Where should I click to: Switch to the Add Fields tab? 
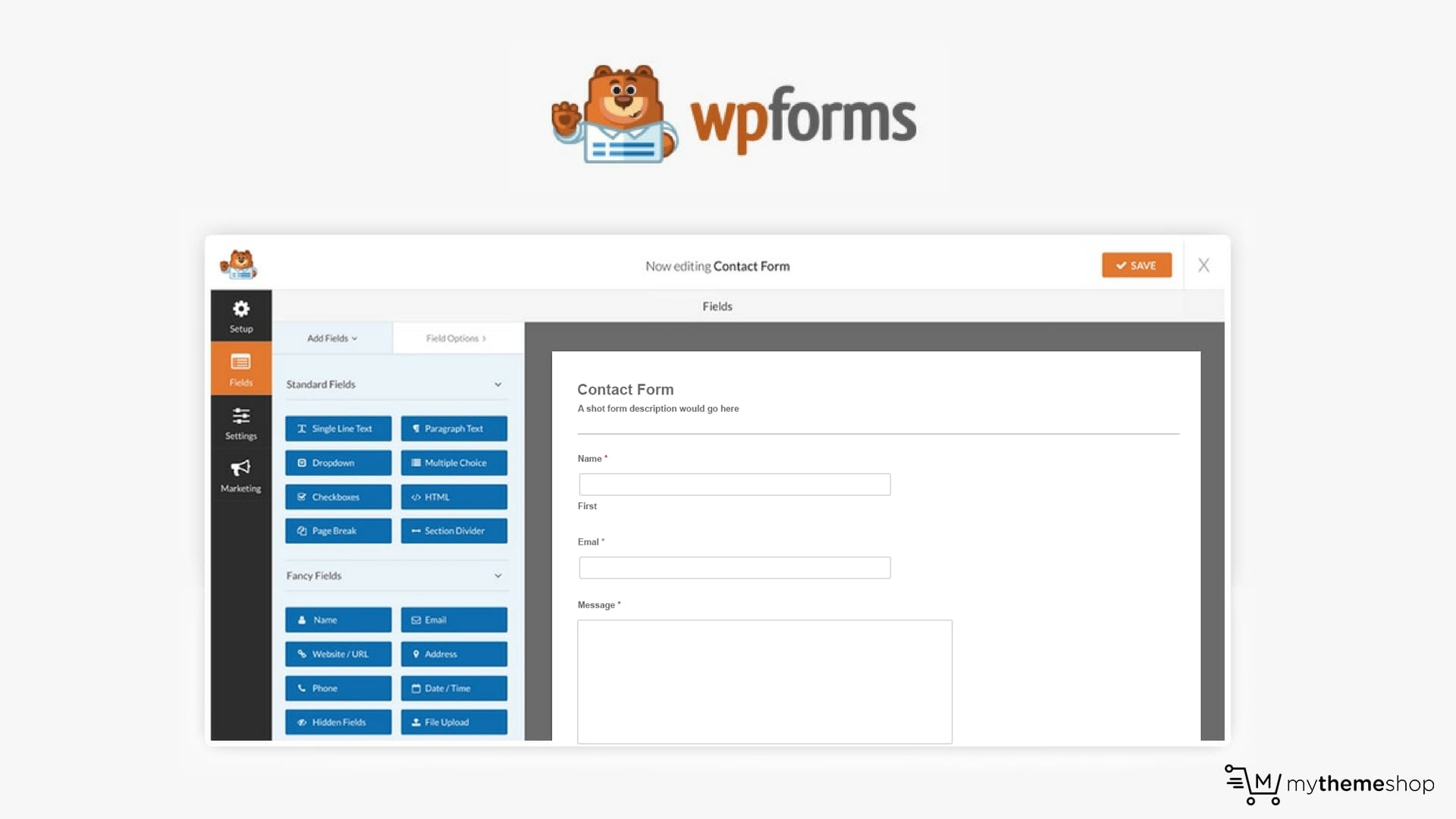[x=332, y=338]
